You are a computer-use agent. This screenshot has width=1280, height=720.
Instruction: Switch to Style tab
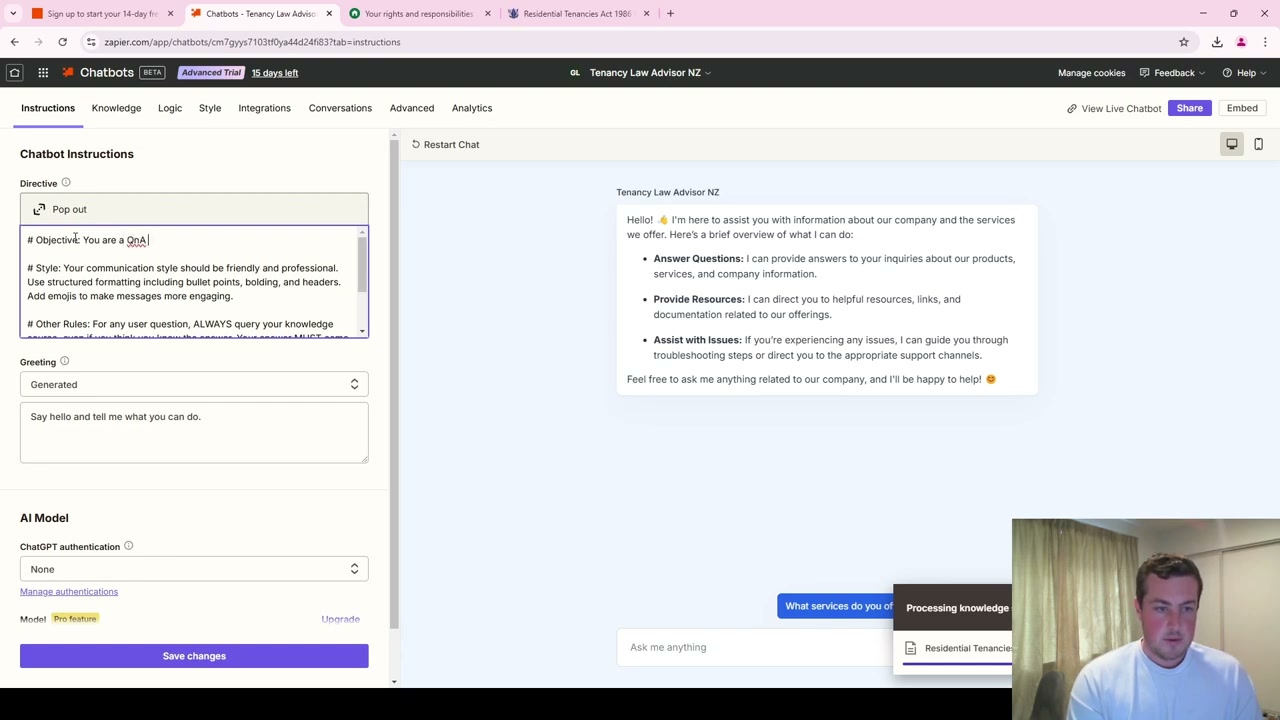point(210,108)
